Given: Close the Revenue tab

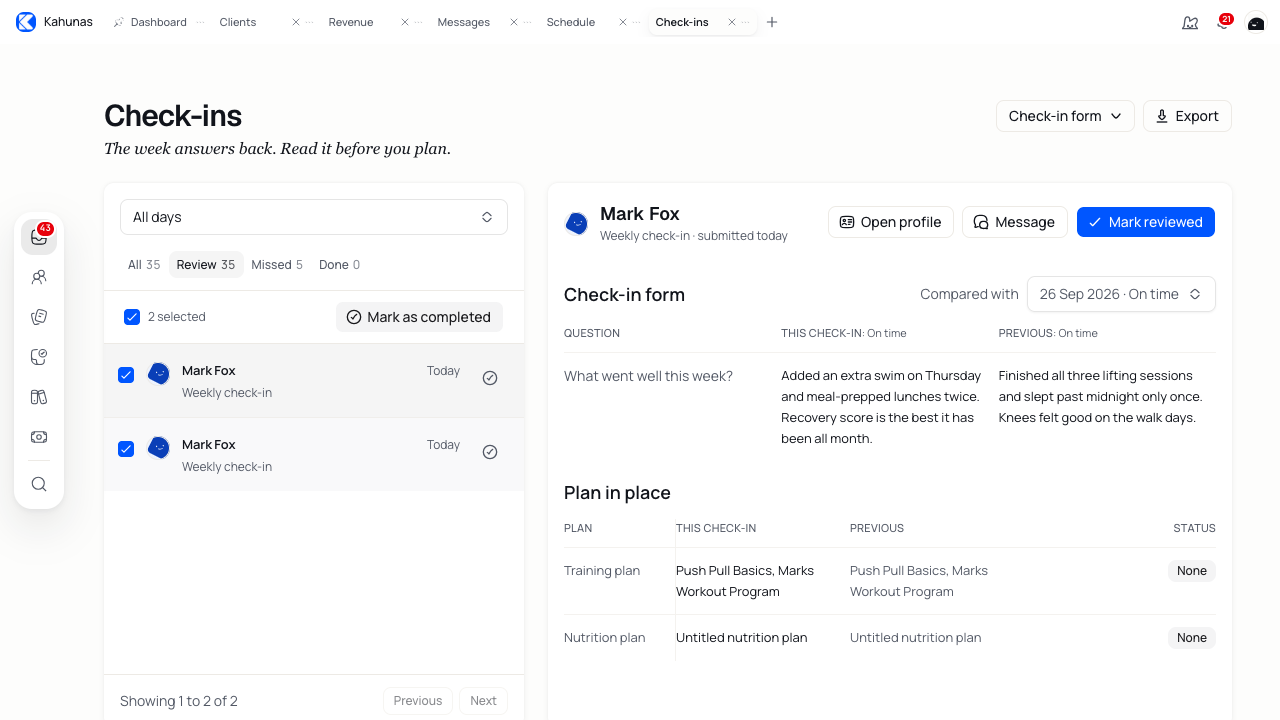Looking at the screenshot, I should 405,22.
